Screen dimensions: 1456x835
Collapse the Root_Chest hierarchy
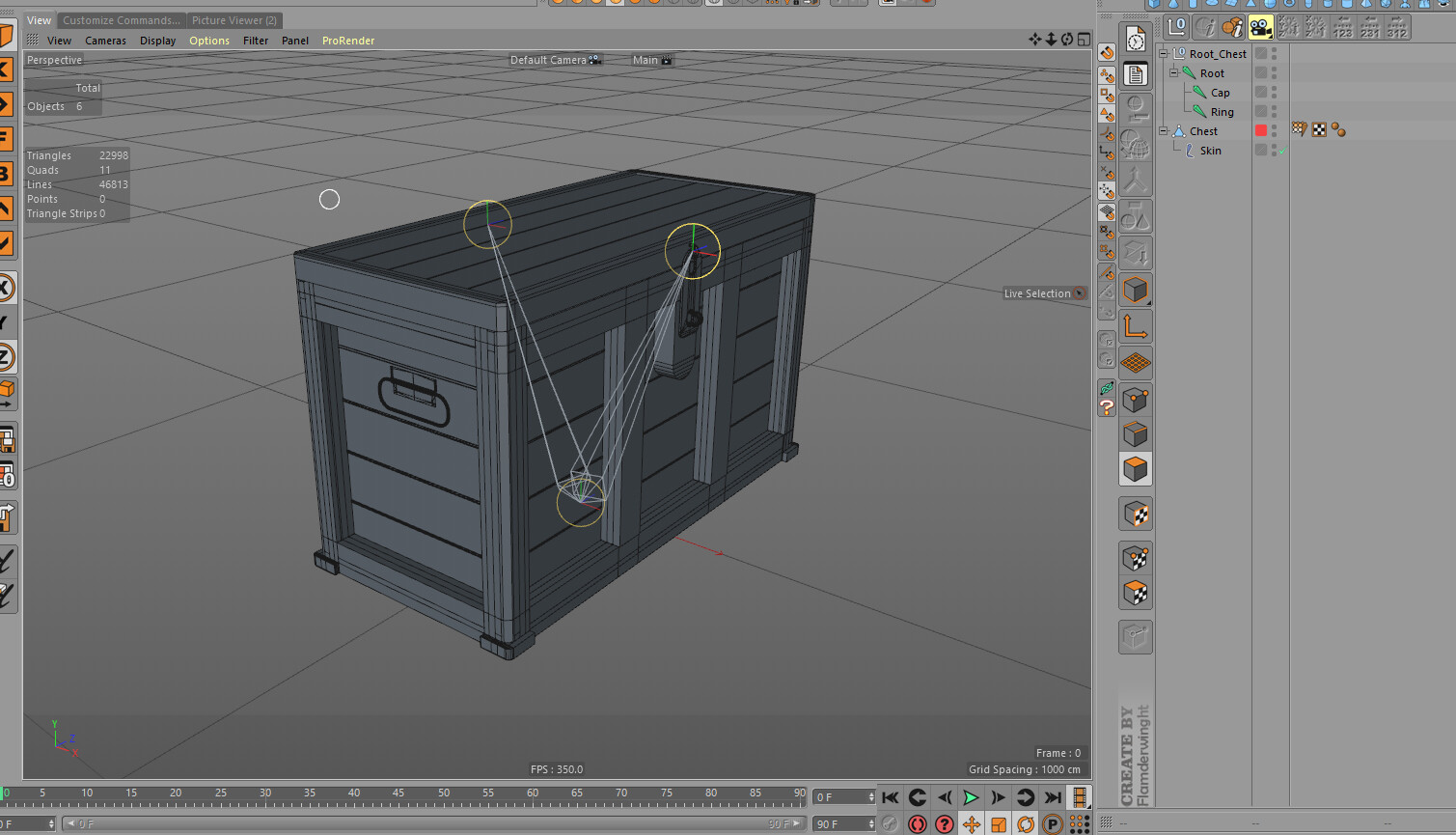coord(1164,53)
